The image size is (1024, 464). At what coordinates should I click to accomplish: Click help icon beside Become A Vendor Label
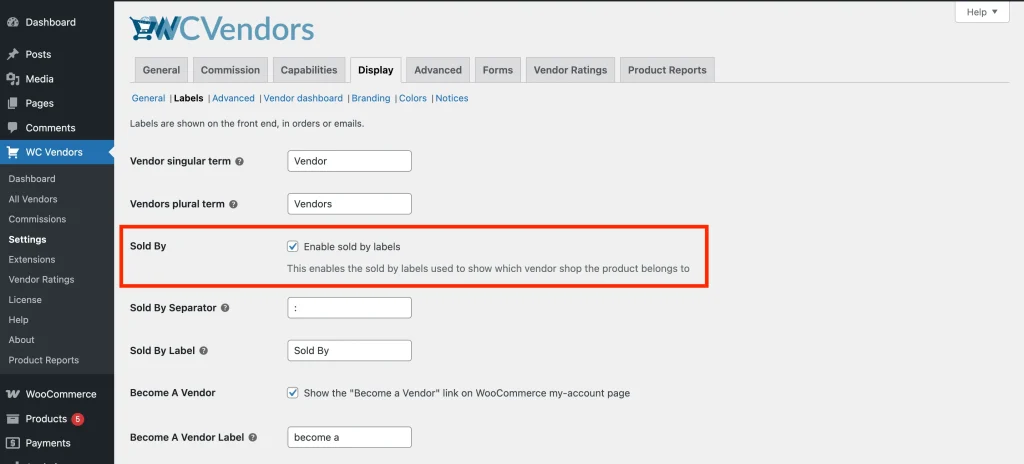[x=252, y=437]
